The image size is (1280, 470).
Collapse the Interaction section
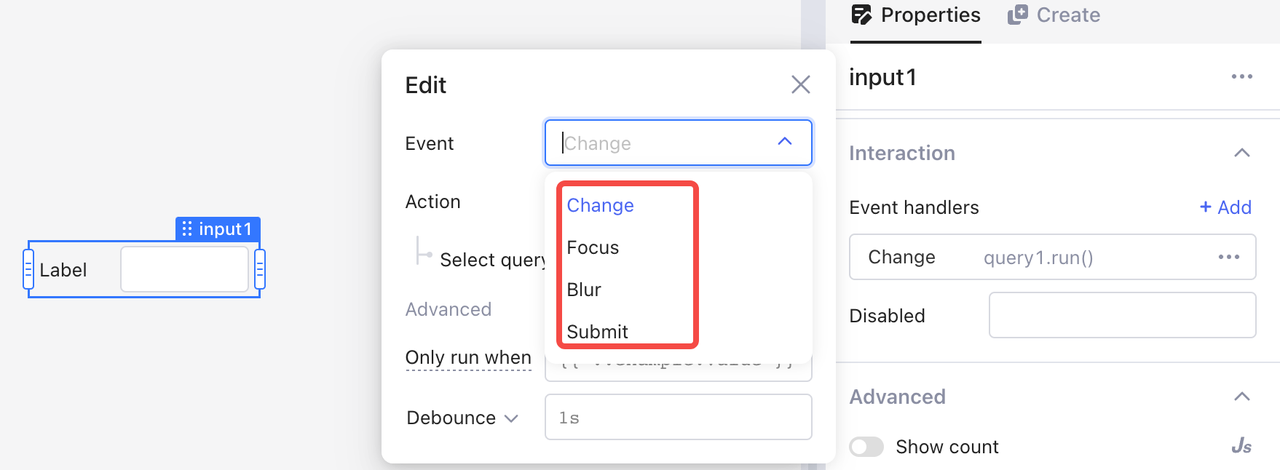(1242, 153)
